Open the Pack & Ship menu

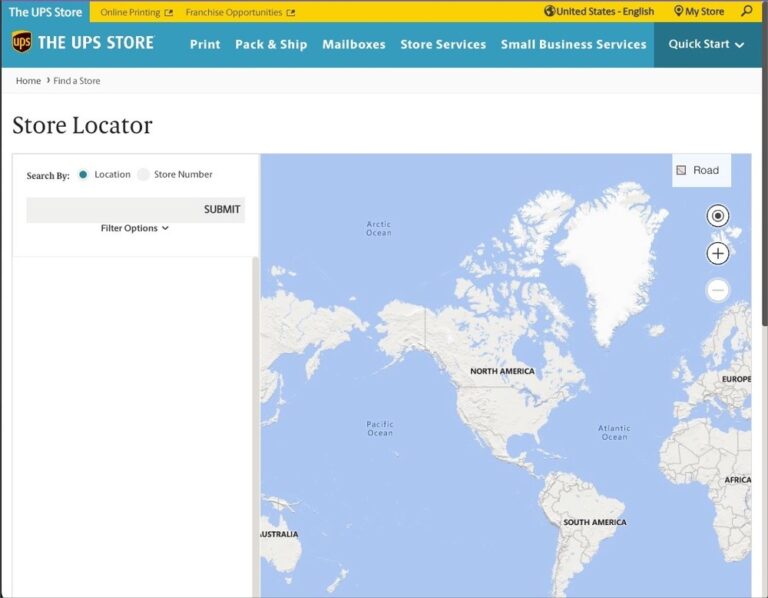click(271, 44)
